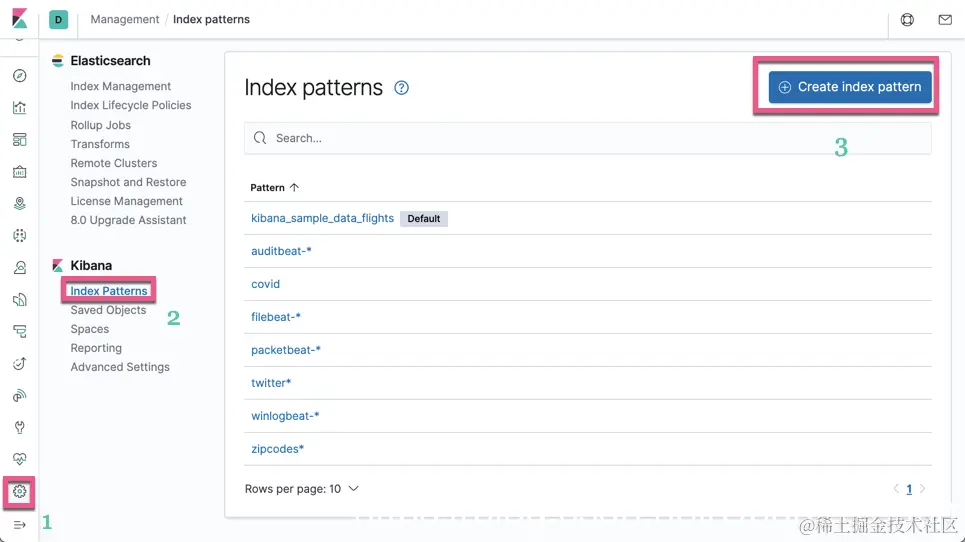Click Management breadcrumb link
Viewport: 965px width, 542px height.
click(x=125, y=19)
